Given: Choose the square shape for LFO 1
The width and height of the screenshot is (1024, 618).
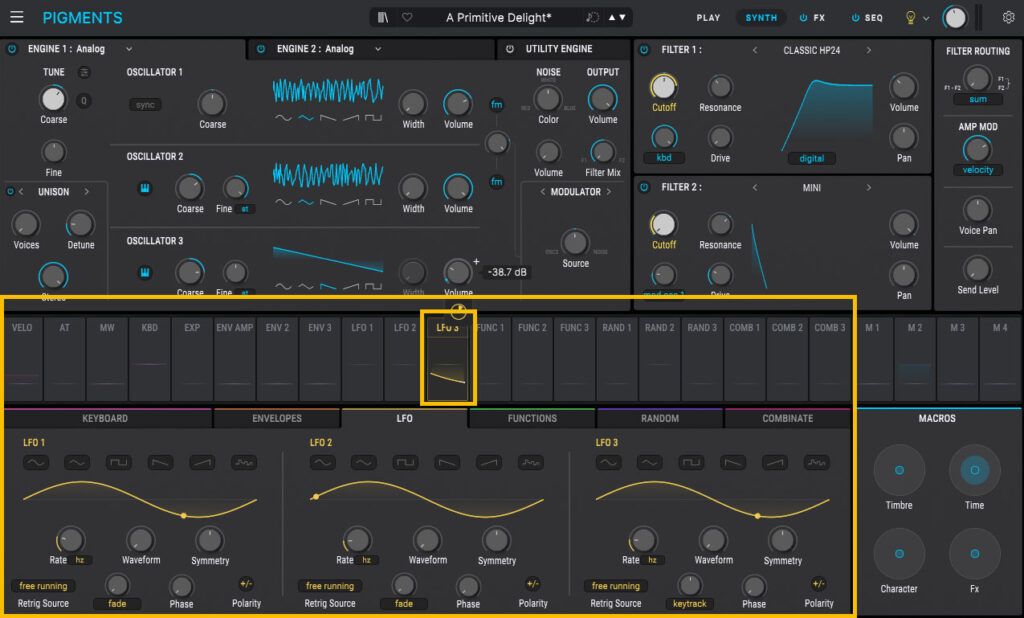Looking at the screenshot, I should point(118,463).
